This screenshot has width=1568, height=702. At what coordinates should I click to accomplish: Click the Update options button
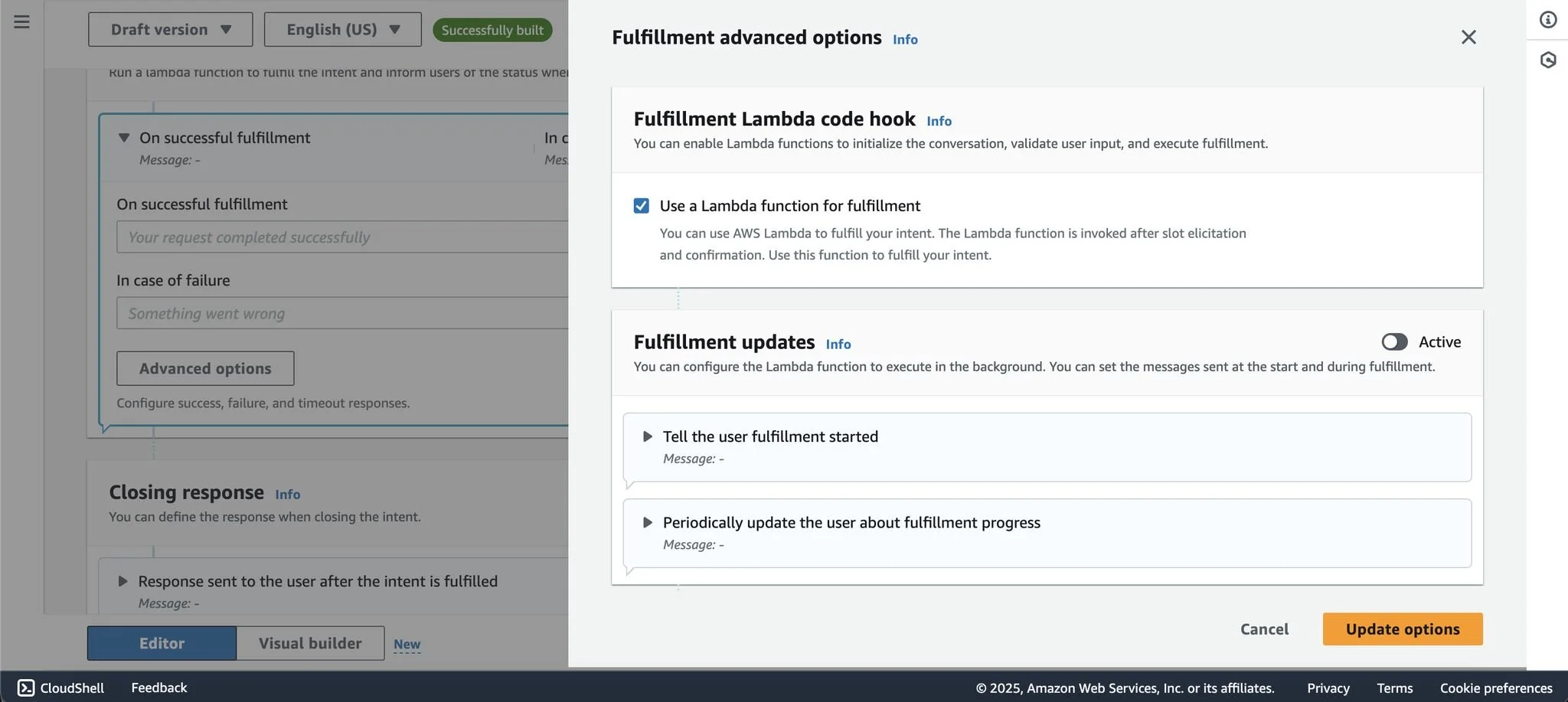point(1402,629)
